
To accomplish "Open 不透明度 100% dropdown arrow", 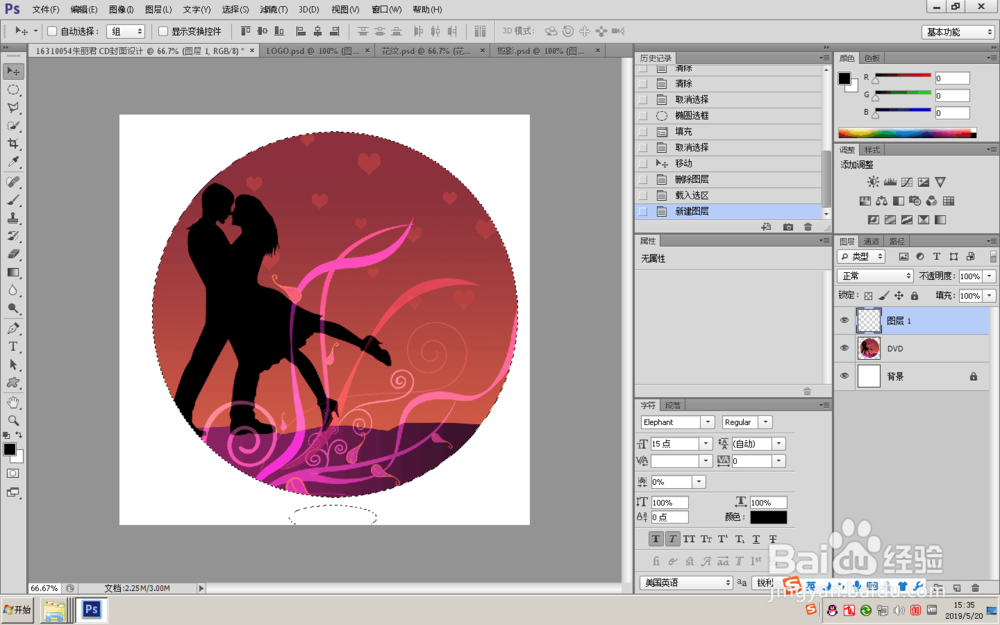I will [989, 276].
